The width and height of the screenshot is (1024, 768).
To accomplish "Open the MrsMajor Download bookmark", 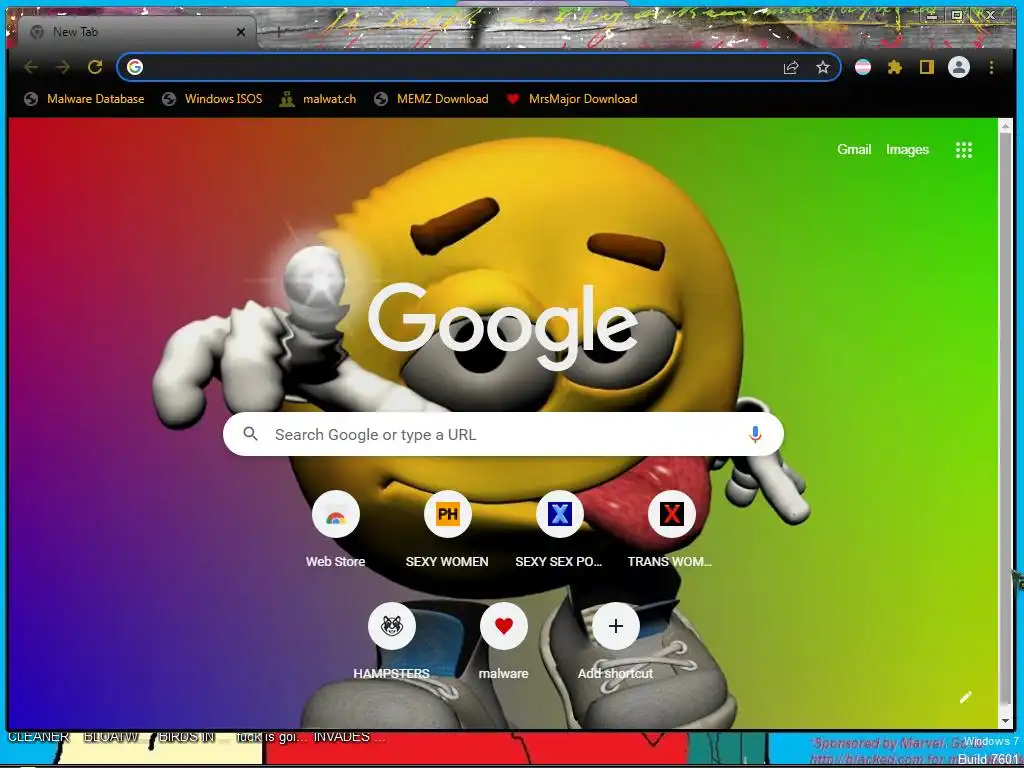I will tap(572, 99).
